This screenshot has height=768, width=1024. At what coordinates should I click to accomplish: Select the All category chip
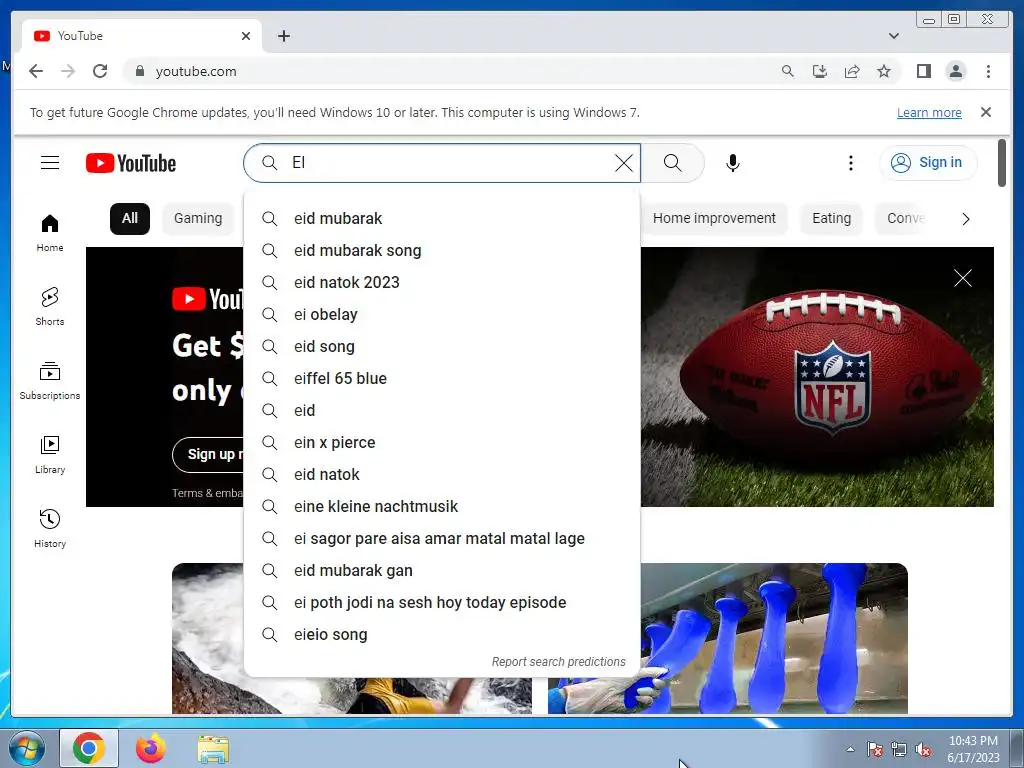pos(130,218)
